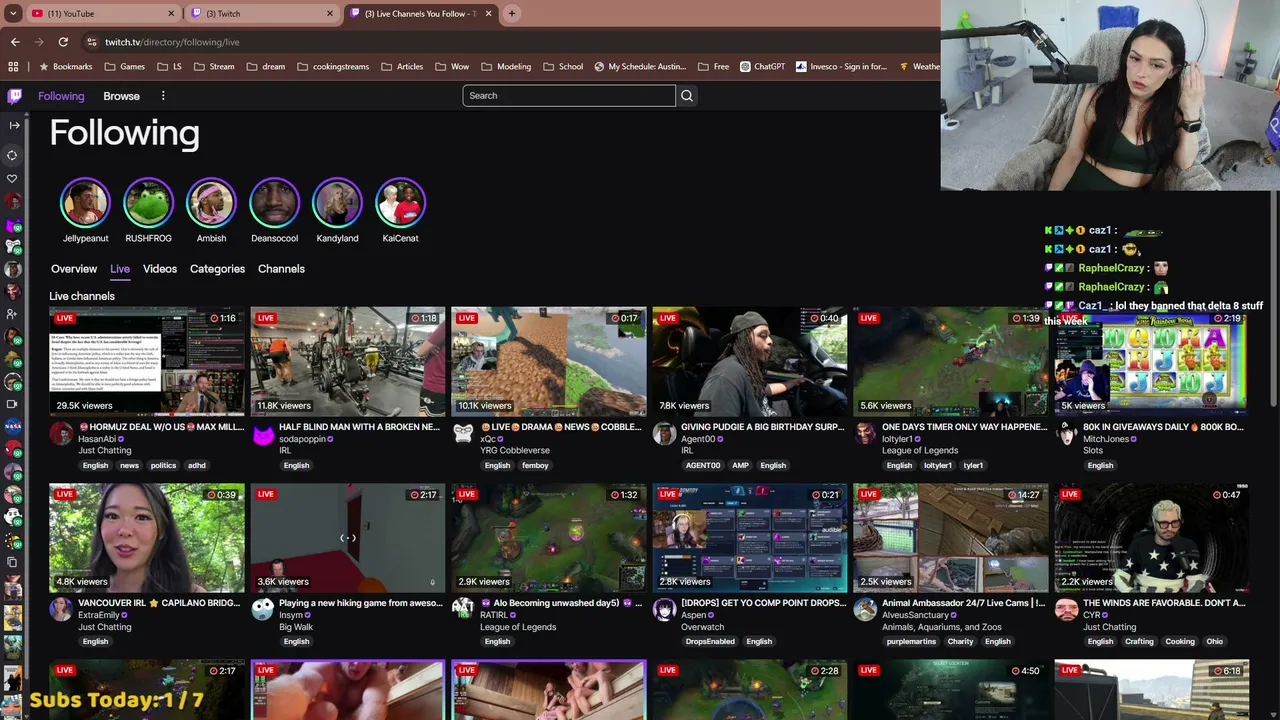
Task: Click the Twitch search field
Action: [569, 96]
